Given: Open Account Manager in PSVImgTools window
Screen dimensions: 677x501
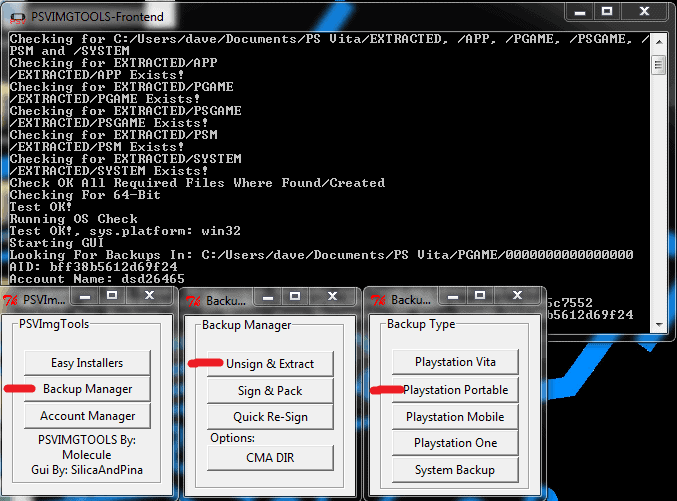Looking at the screenshot, I should tap(87, 416).
